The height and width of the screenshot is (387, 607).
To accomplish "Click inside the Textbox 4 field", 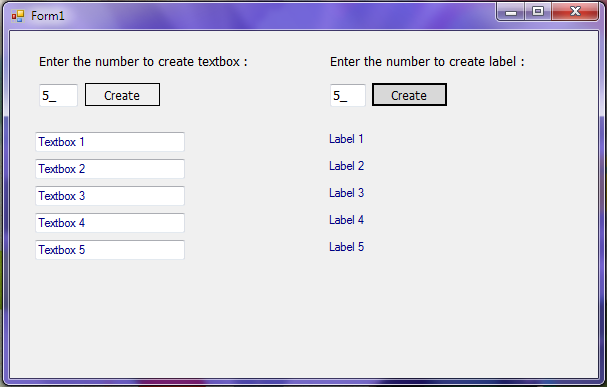I will point(110,223).
